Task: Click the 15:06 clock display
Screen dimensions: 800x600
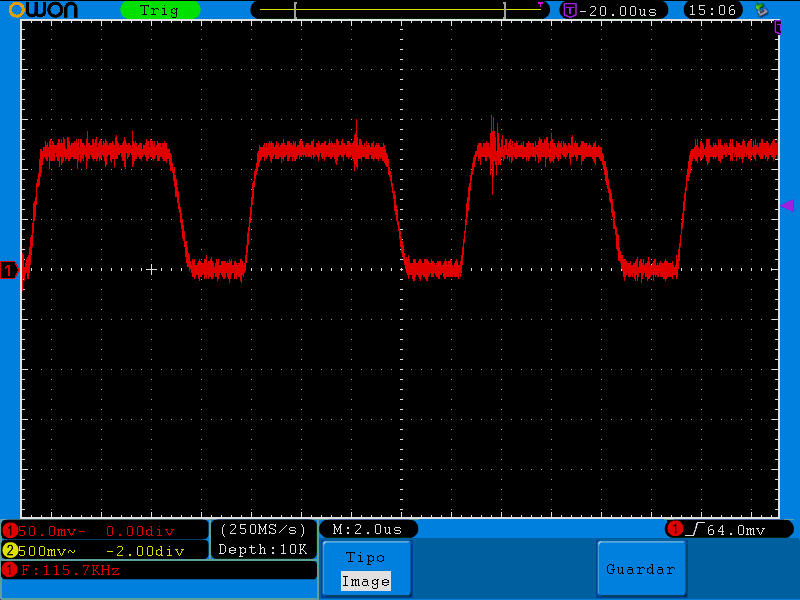Action: click(x=712, y=10)
